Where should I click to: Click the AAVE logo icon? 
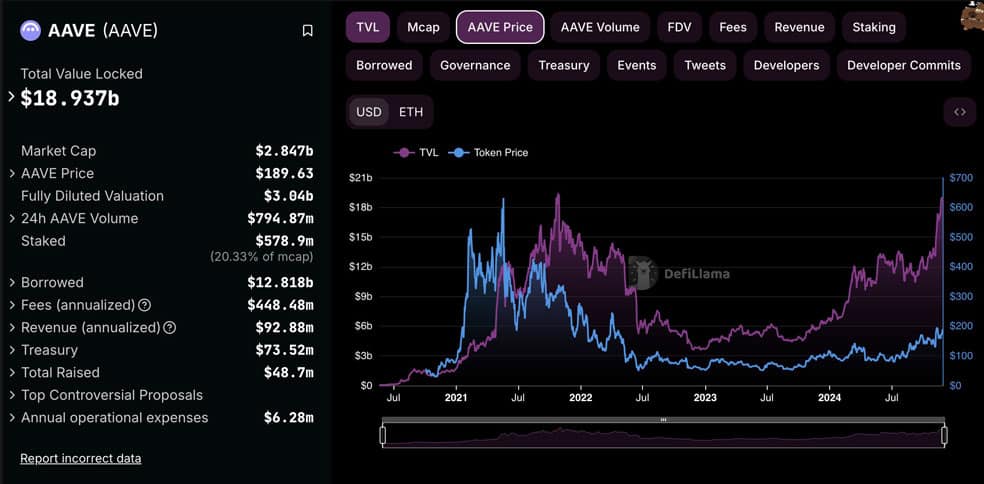click(31, 30)
